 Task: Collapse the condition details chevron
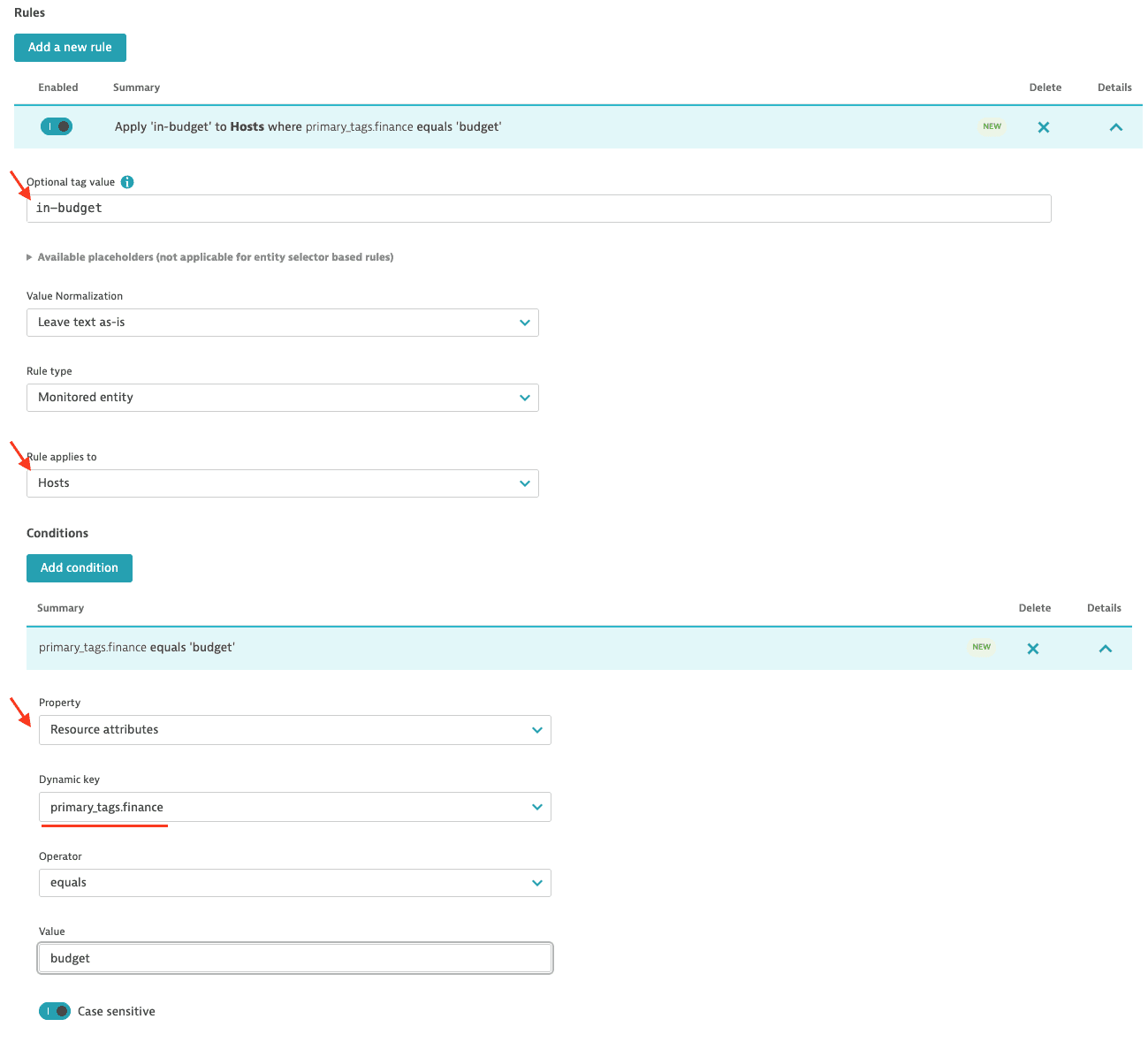[x=1105, y=649]
